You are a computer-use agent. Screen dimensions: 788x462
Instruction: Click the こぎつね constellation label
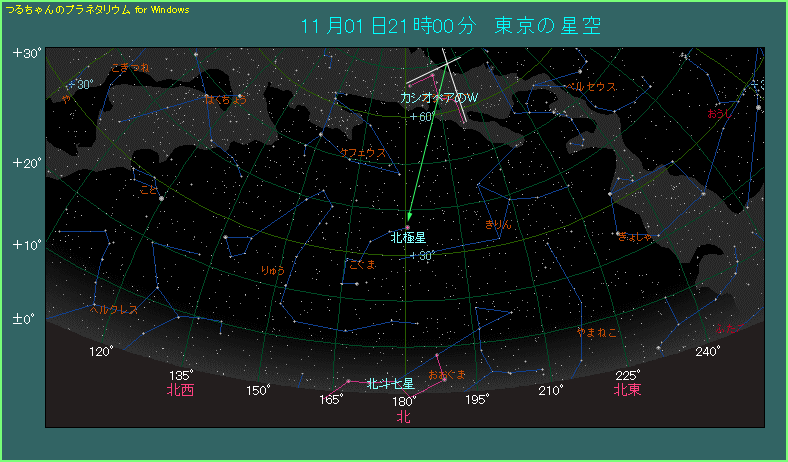point(131,68)
